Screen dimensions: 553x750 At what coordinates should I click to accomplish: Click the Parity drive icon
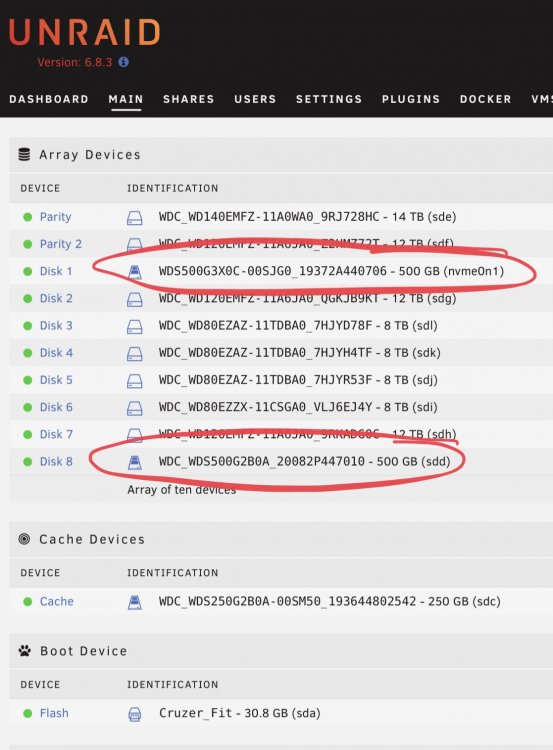[x=134, y=218]
